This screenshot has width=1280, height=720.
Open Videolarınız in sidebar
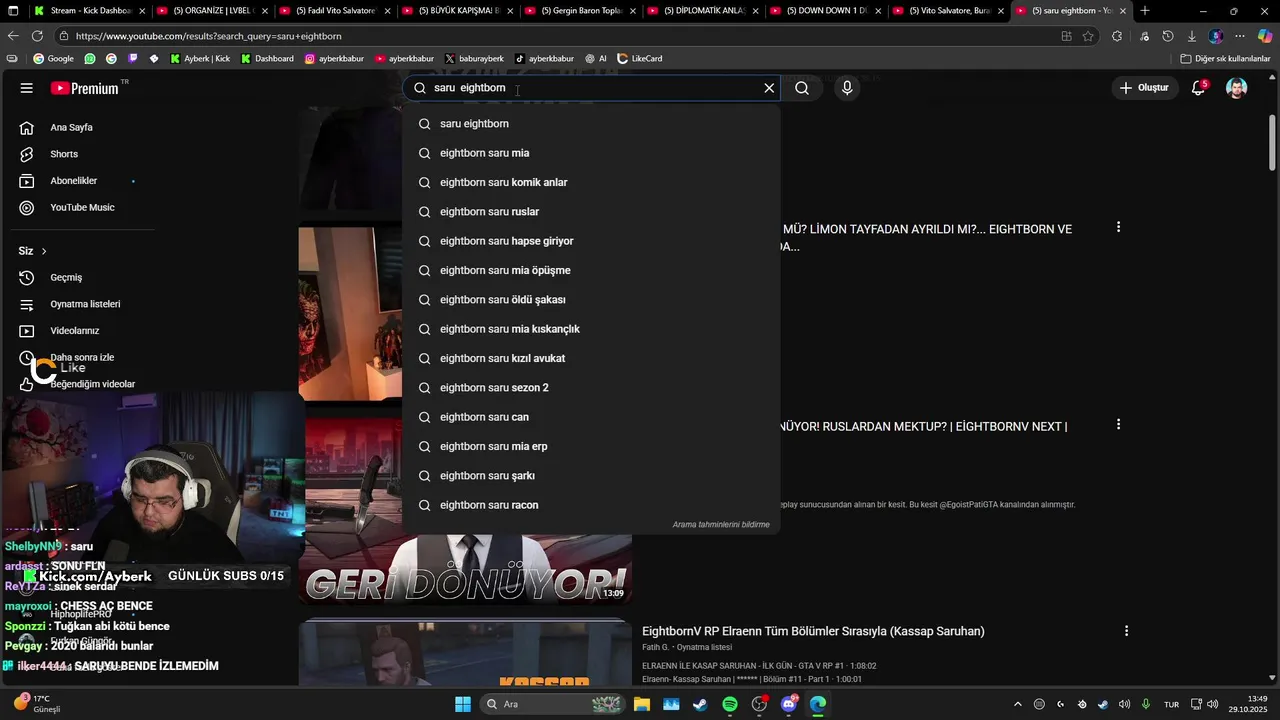pos(77,330)
